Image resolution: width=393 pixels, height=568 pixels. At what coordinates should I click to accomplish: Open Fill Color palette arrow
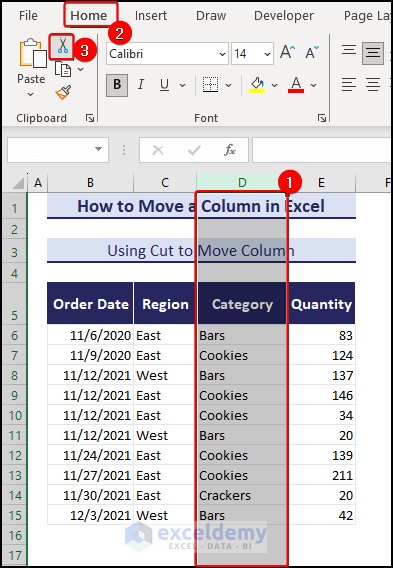tap(274, 85)
